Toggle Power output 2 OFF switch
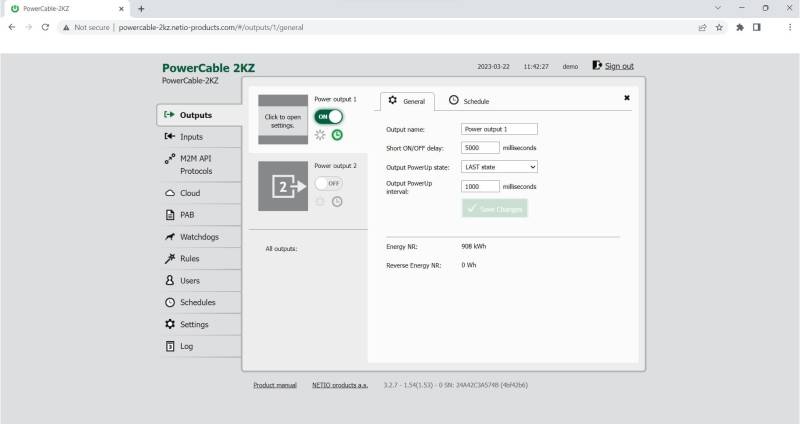The image size is (800, 424). point(328,183)
